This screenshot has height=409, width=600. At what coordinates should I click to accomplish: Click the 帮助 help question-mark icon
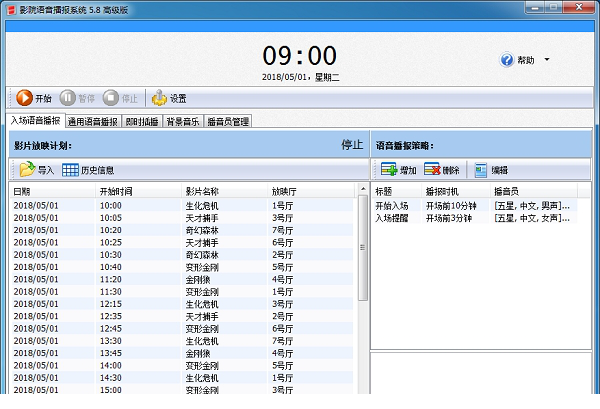(x=506, y=60)
